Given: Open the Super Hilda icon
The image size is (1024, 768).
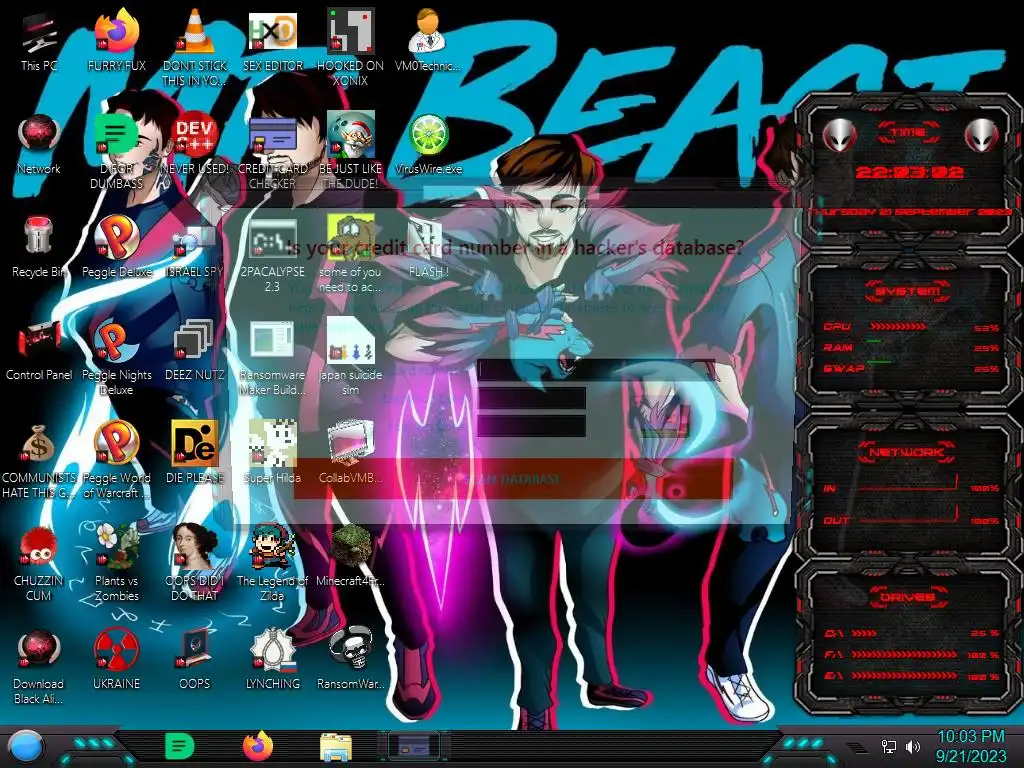Looking at the screenshot, I should tap(272, 452).
